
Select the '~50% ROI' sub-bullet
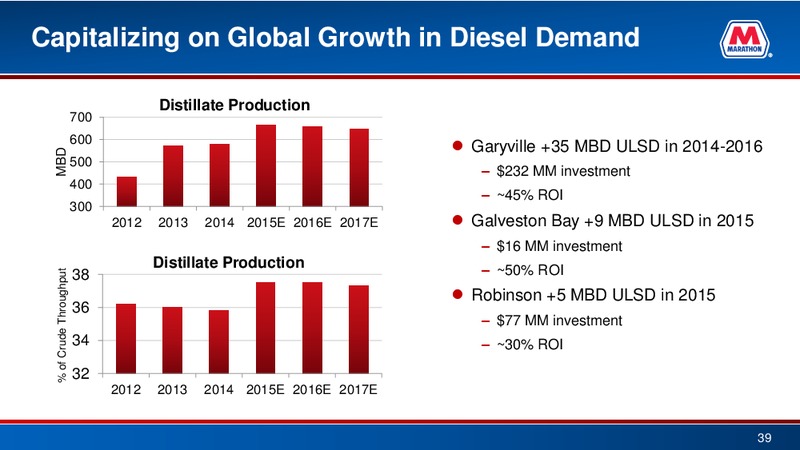(x=530, y=270)
